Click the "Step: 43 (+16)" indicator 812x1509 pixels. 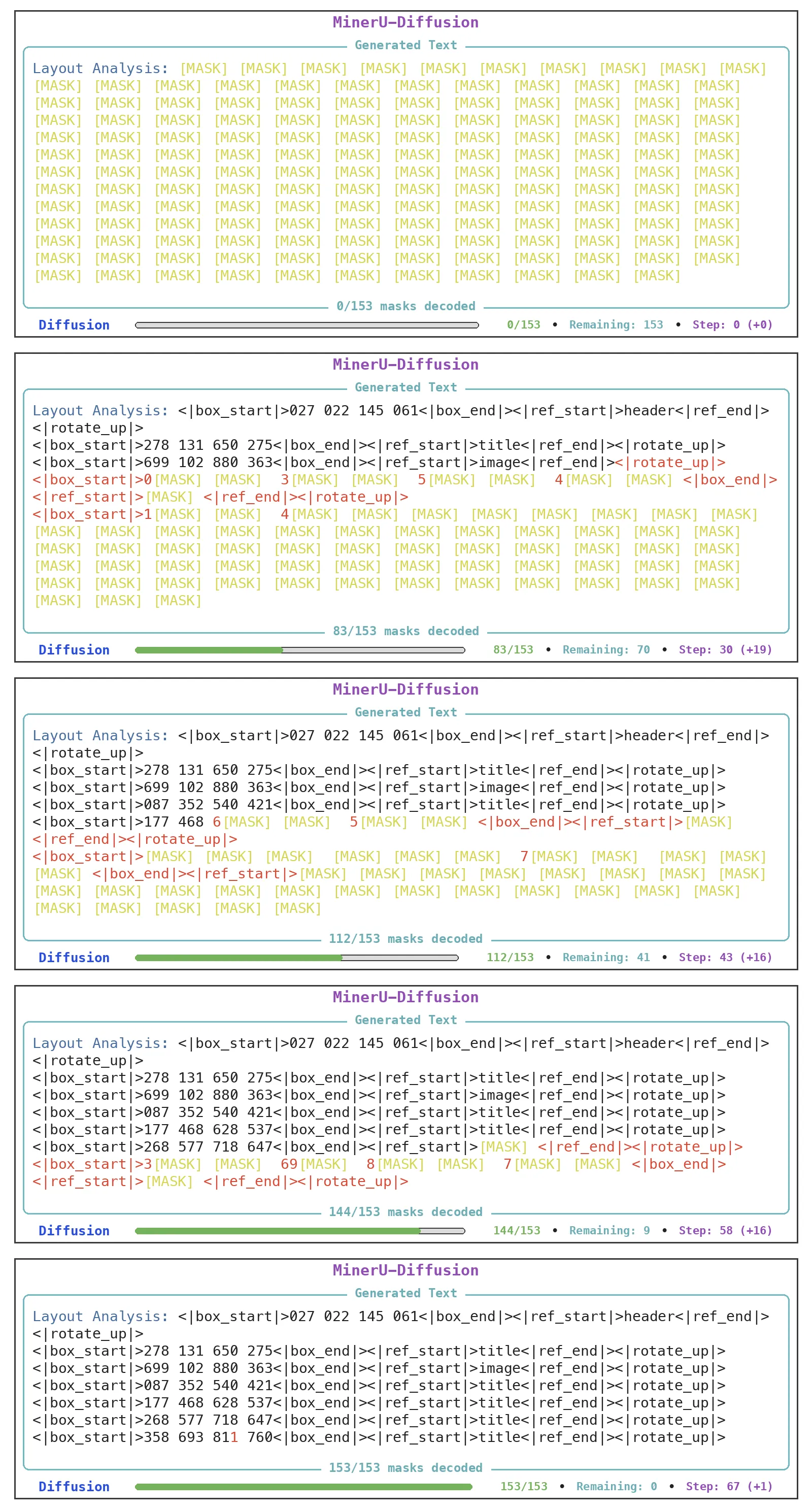tap(725, 957)
